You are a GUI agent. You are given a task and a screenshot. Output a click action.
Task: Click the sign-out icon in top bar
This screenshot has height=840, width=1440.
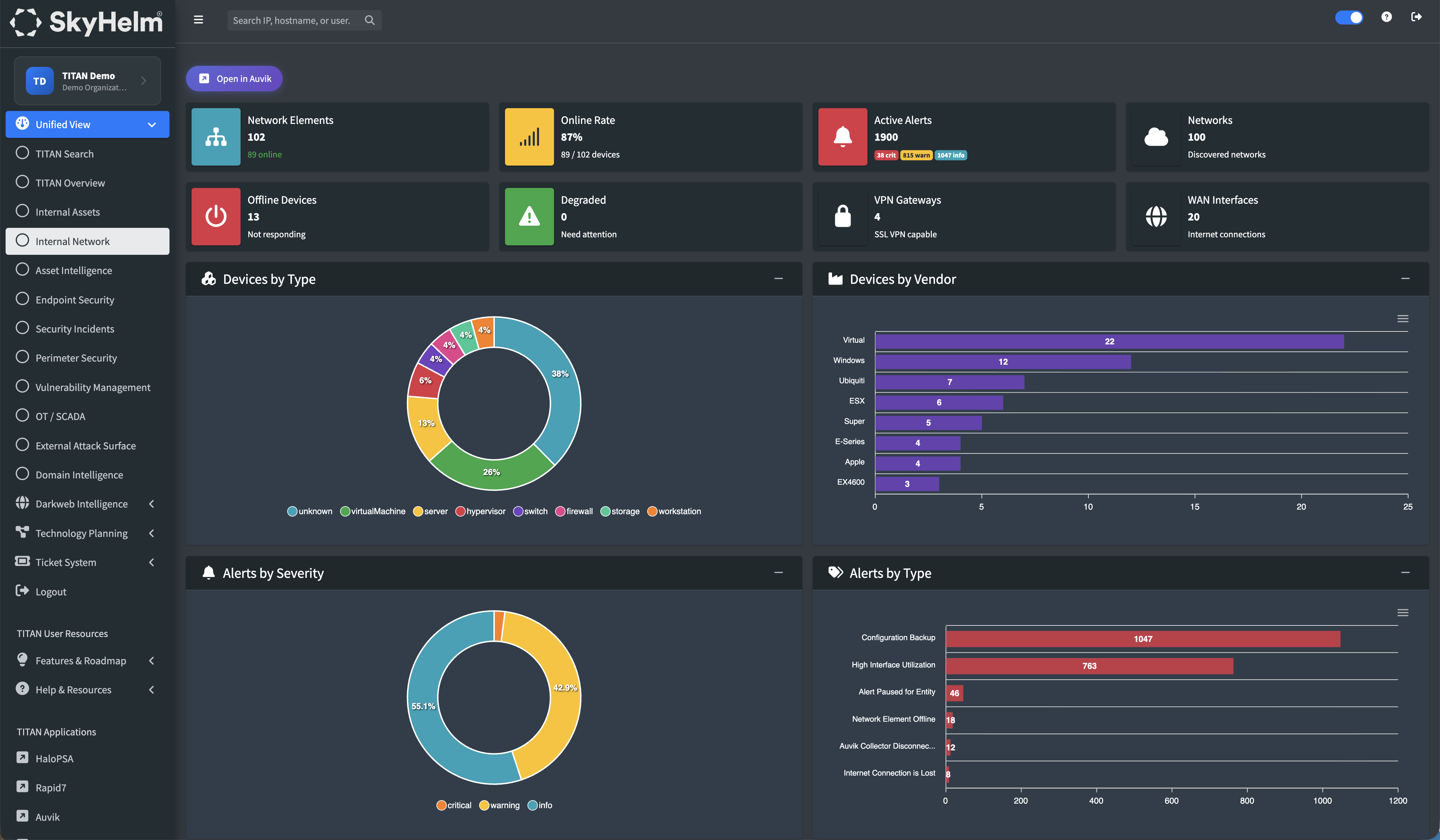[1416, 17]
